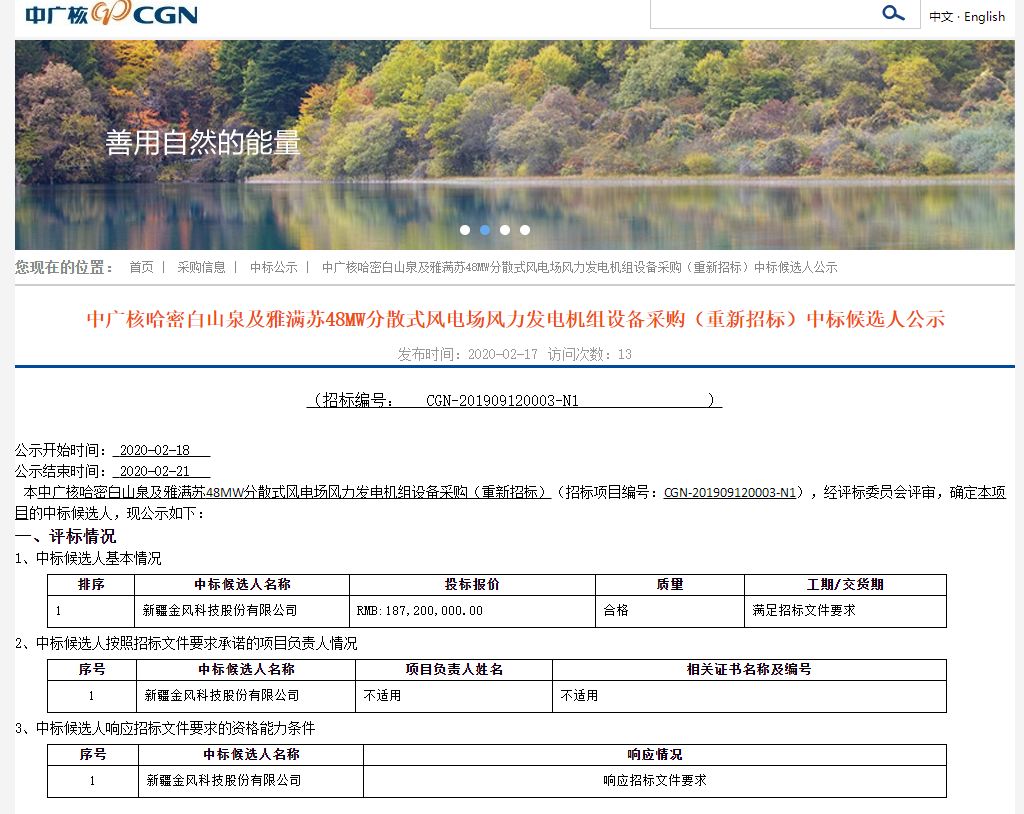Click 工期/交货期 column header
The height and width of the screenshot is (814, 1024).
[x=845, y=585]
